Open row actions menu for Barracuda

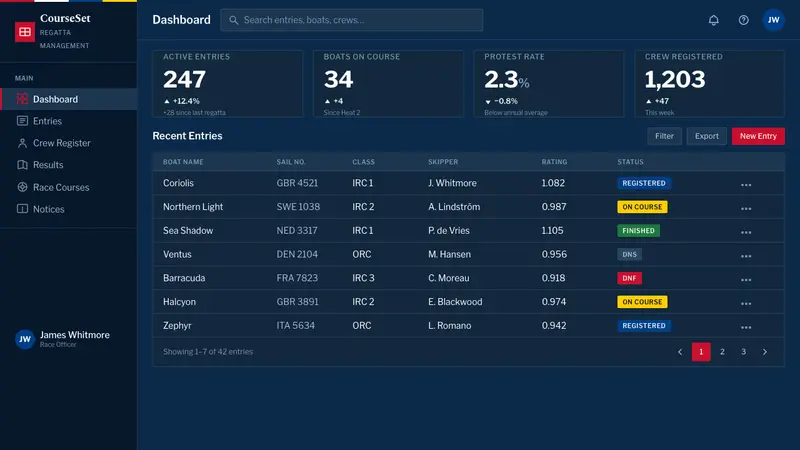click(x=746, y=280)
